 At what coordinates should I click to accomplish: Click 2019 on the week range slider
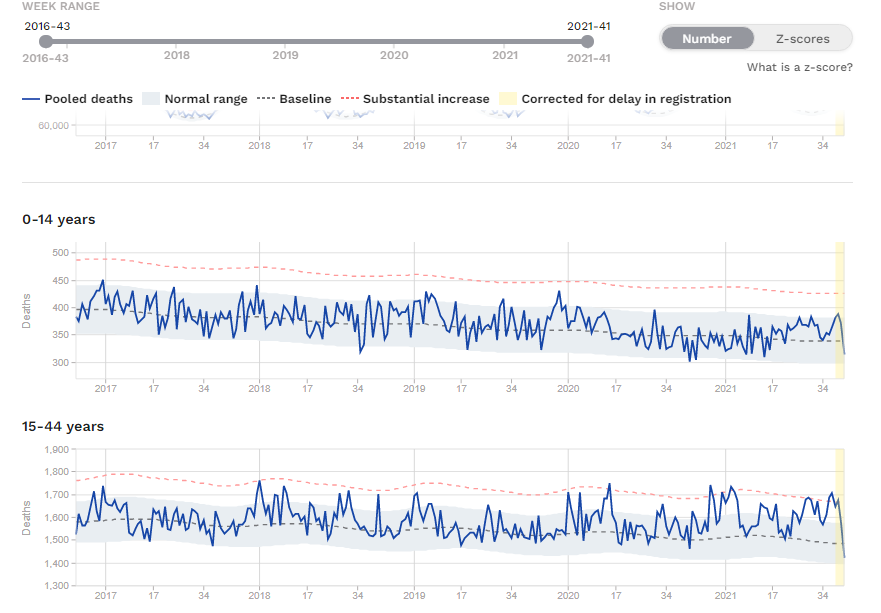pos(285,55)
